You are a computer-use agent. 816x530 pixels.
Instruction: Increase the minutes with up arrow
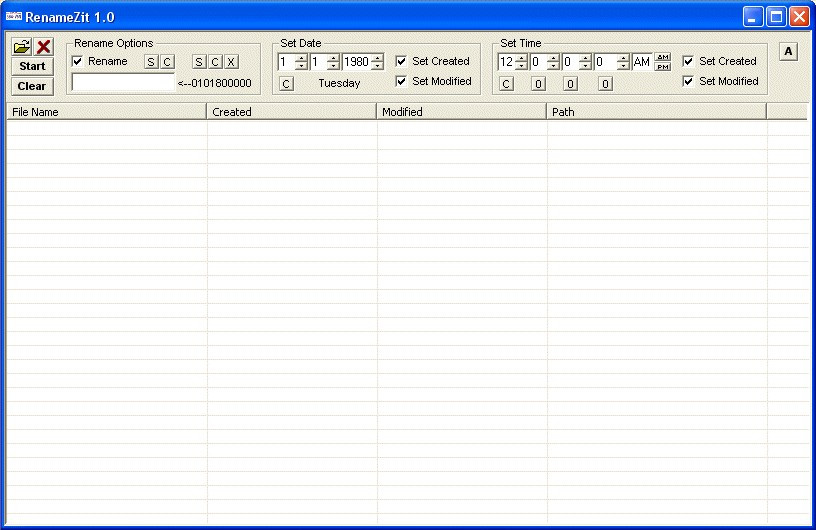point(553,58)
